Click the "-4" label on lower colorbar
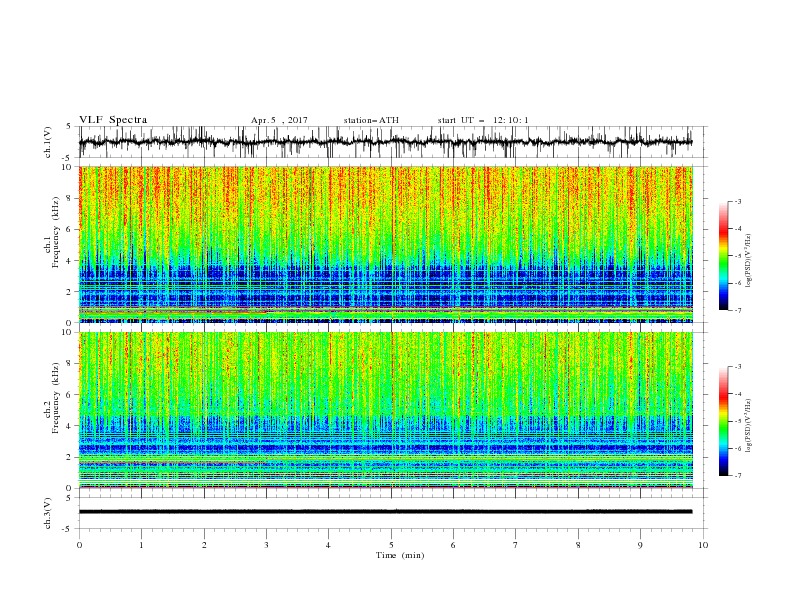The height and width of the screenshot is (612, 792). click(737, 394)
